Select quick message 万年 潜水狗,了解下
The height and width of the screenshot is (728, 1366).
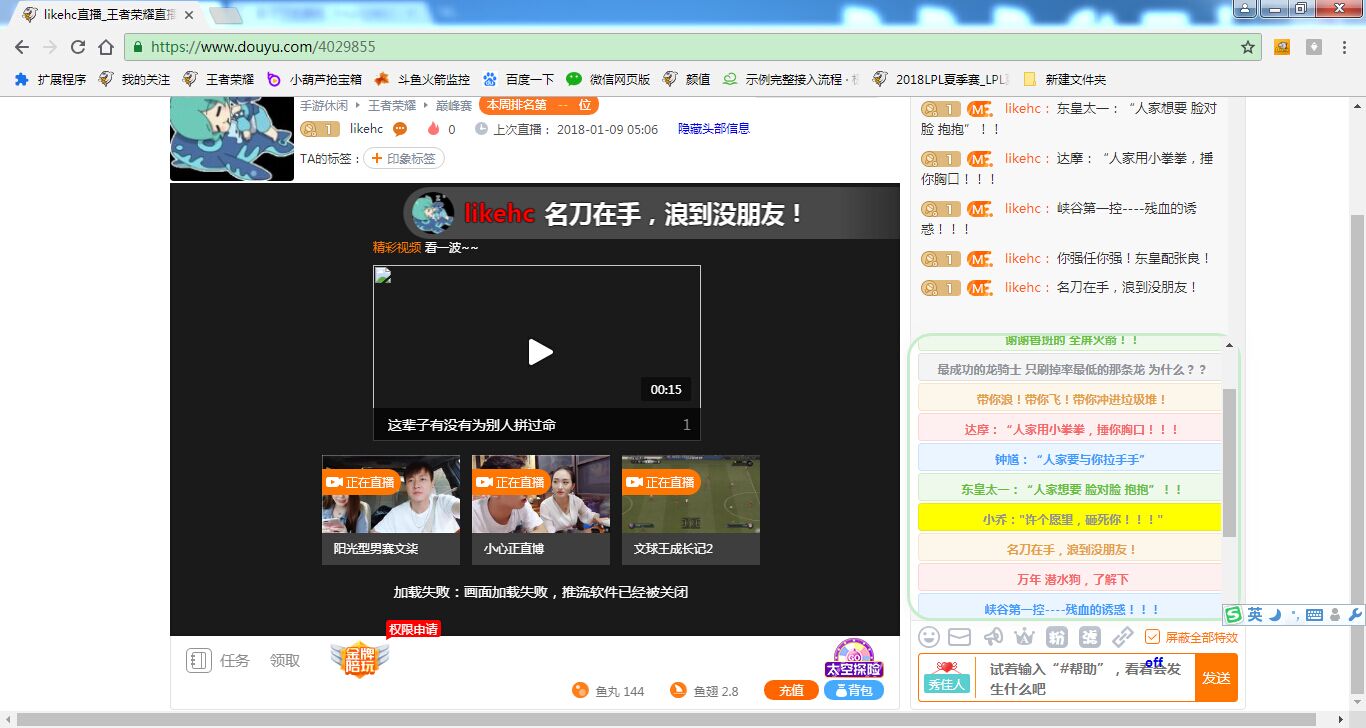coord(1070,579)
